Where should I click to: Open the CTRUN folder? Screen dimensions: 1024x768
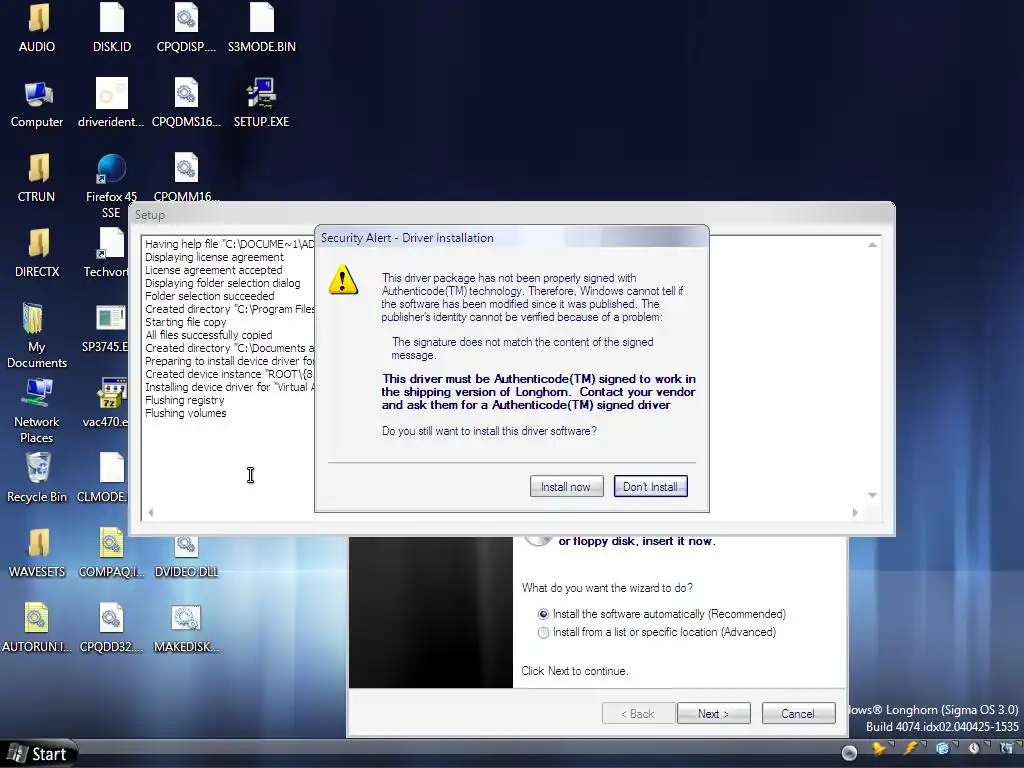tap(37, 179)
